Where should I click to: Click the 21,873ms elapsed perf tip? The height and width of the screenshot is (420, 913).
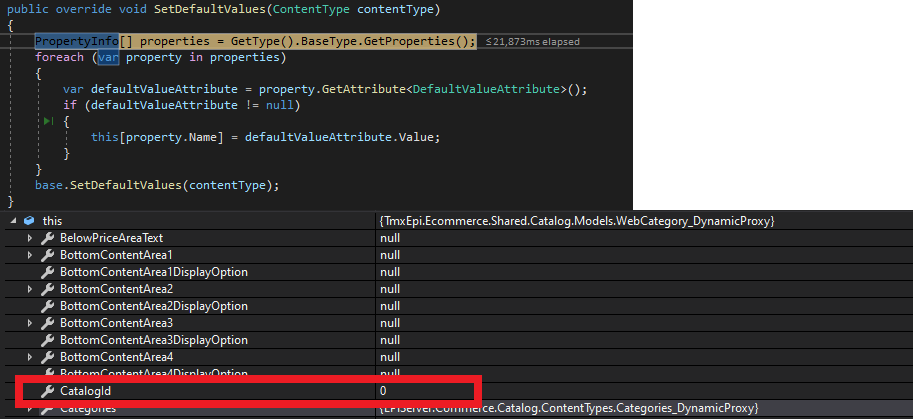pyautogui.click(x=532, y=41)
